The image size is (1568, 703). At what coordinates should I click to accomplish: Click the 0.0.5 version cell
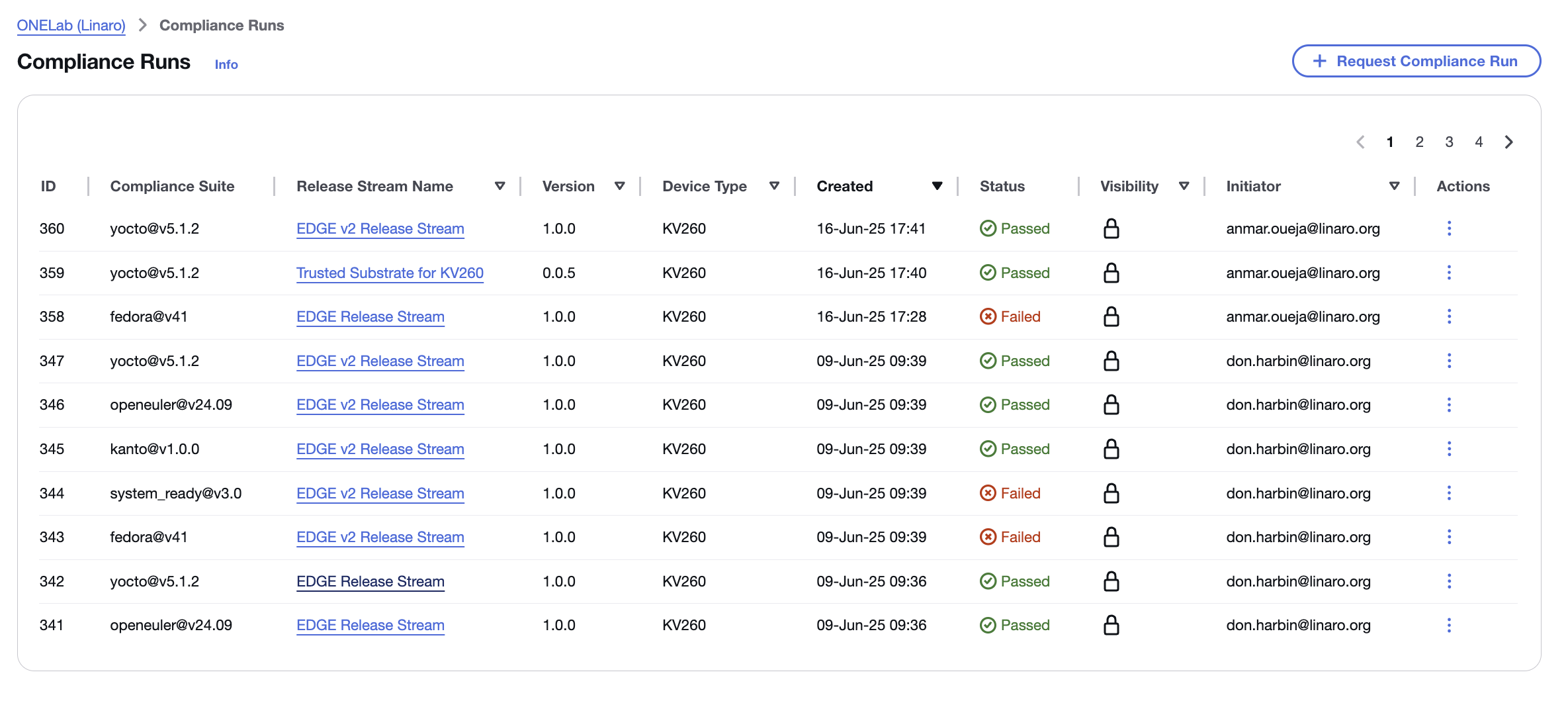[x=559, y=273]
